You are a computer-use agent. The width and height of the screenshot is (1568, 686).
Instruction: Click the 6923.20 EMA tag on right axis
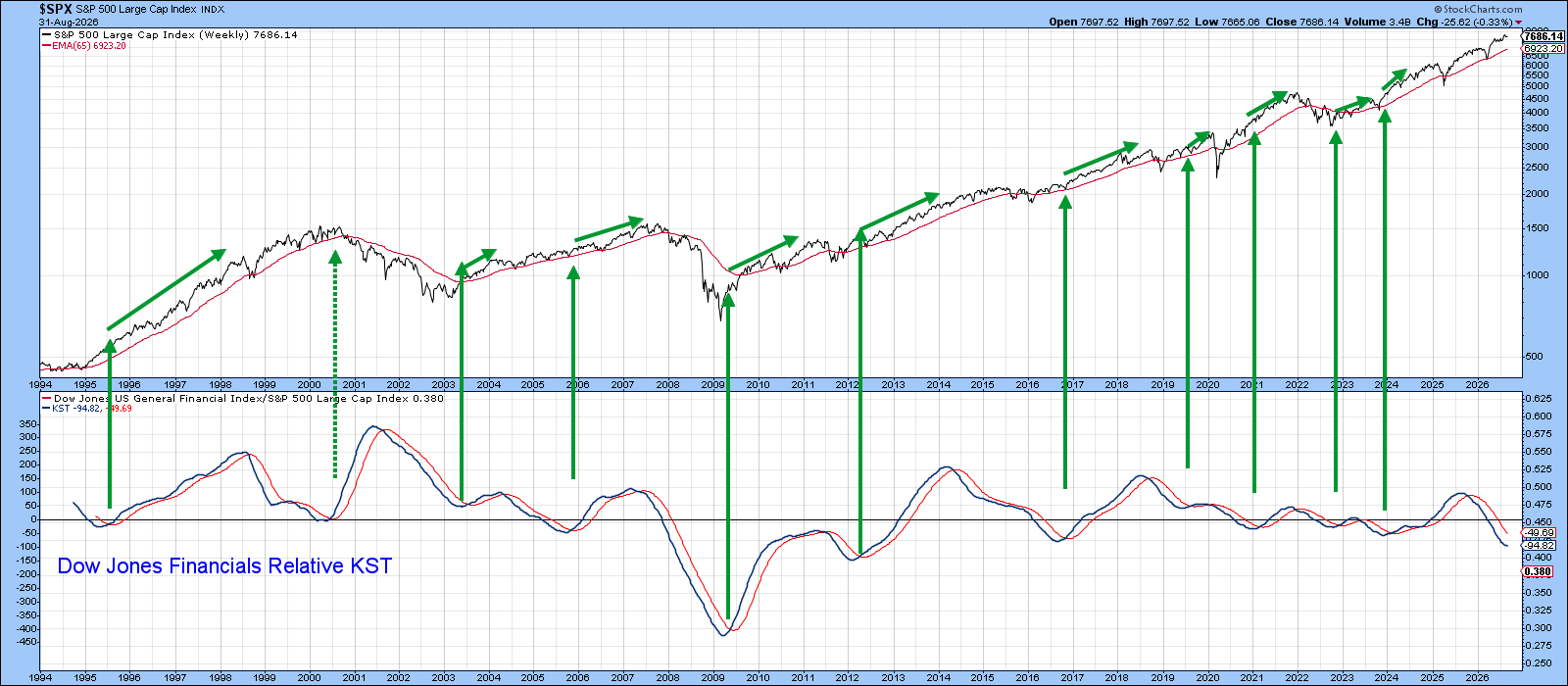click(x=1543, y=48)
